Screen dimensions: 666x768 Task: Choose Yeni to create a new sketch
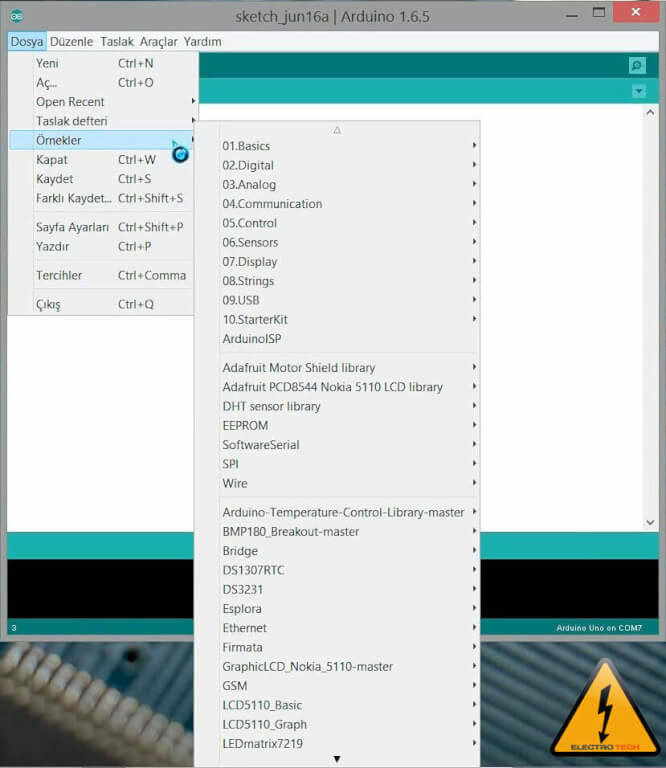click(101, 63)
